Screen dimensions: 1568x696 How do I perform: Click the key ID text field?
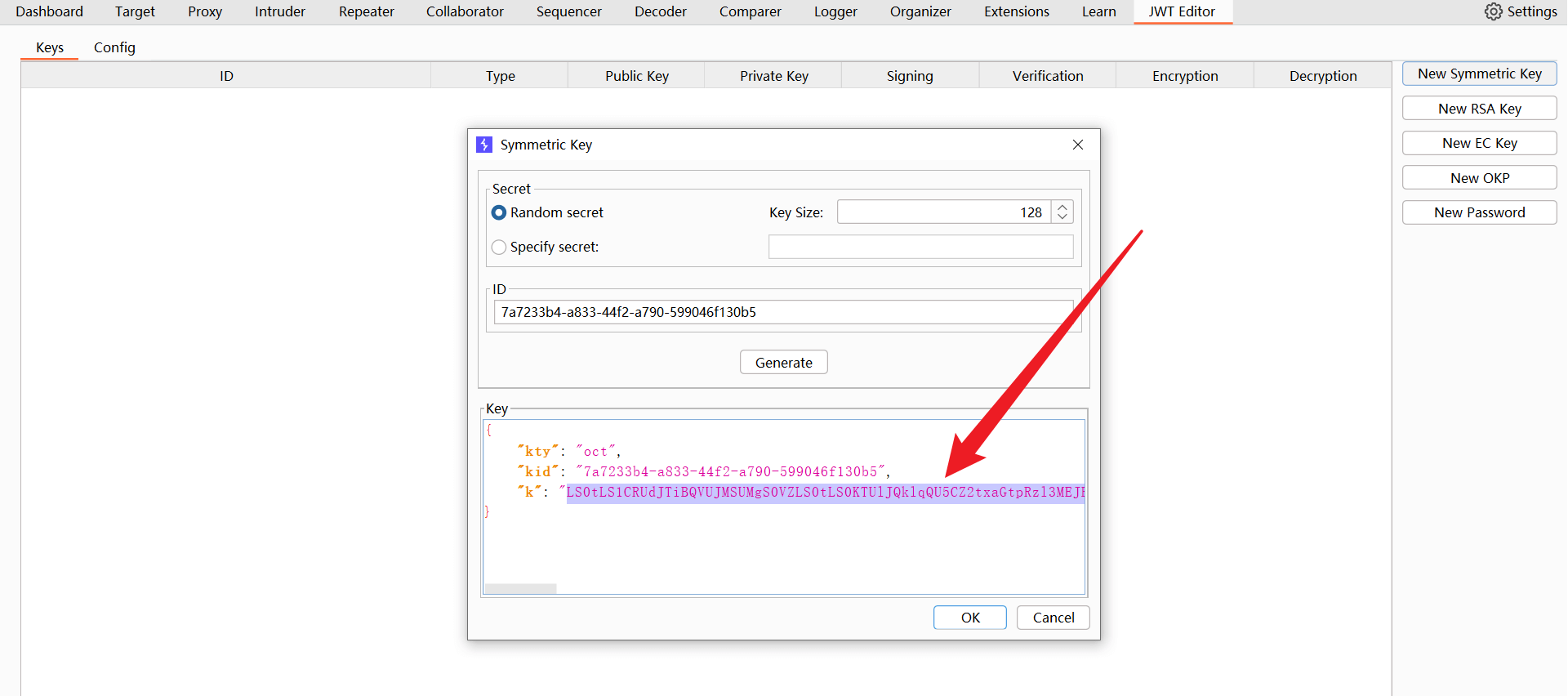[x=782, y=312]
